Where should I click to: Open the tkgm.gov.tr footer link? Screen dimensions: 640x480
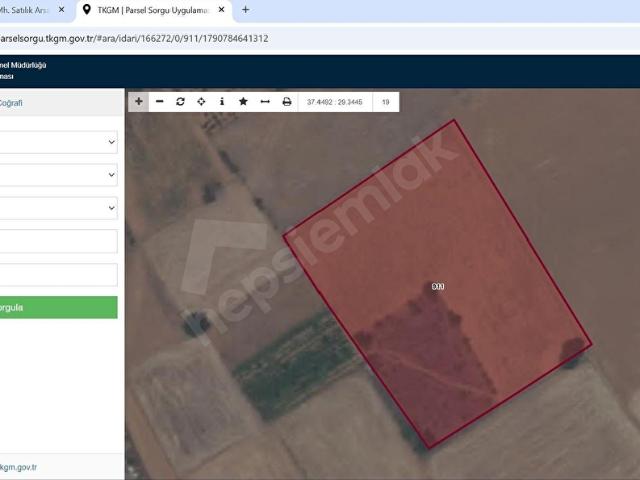pyautogui.click(x=18, y=467)
